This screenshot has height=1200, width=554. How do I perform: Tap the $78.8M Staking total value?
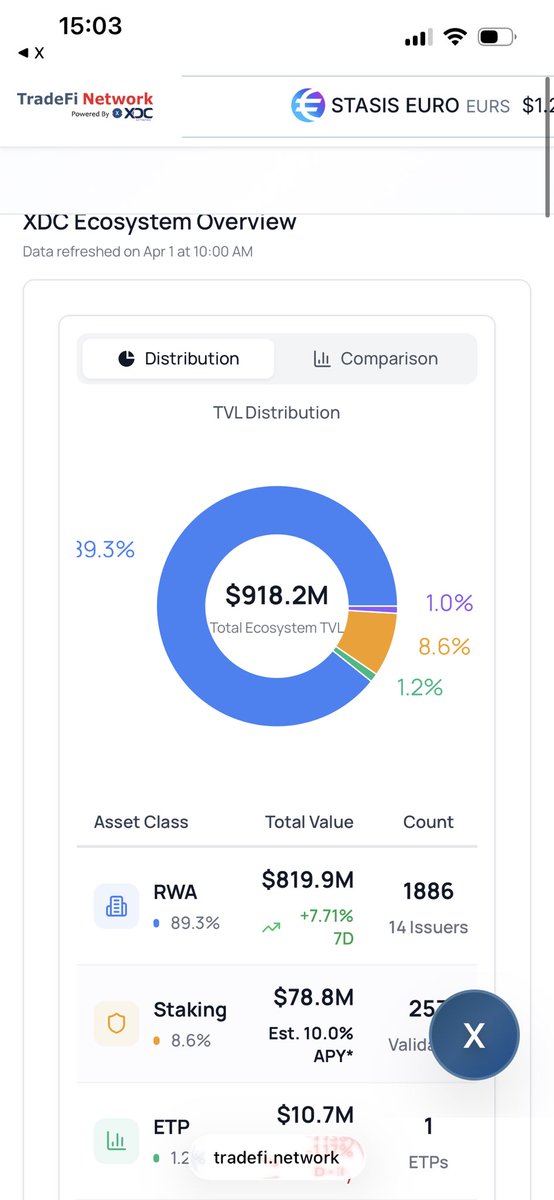coord(313,997)
